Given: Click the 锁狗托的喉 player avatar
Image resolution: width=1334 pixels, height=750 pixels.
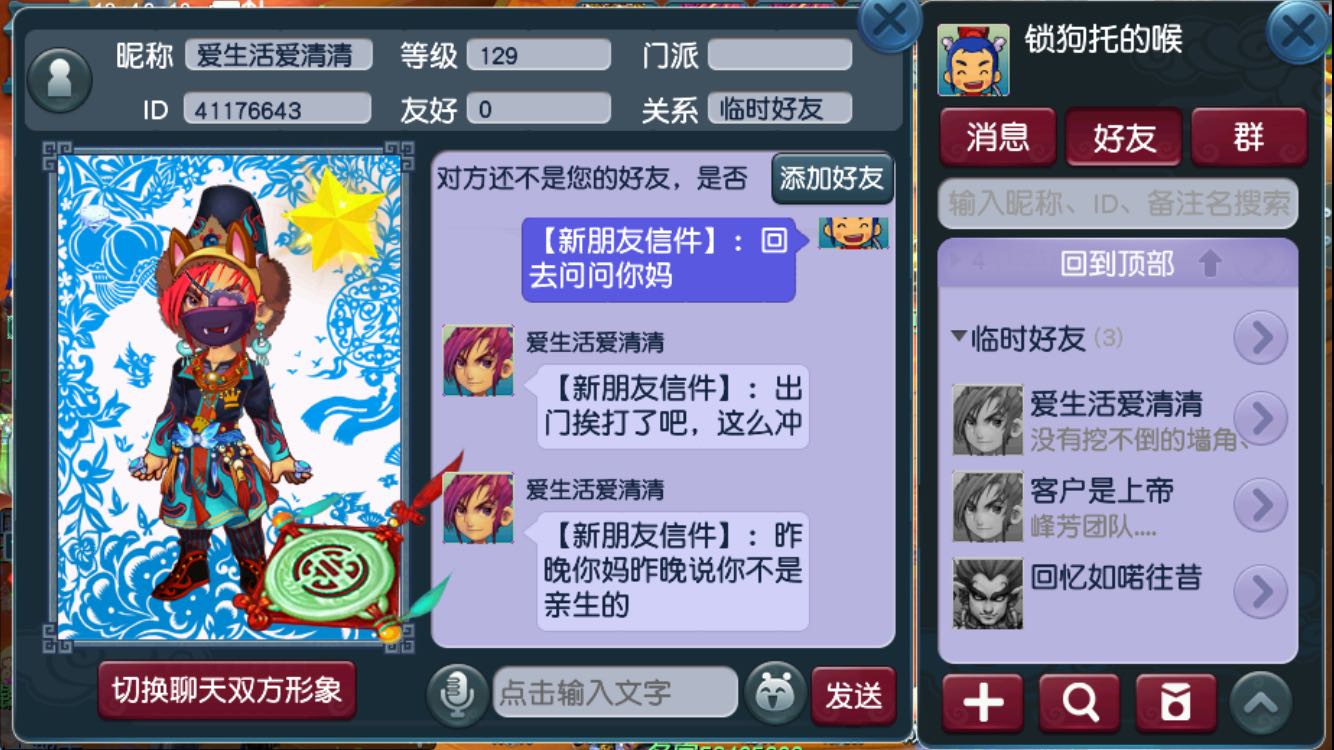Looking at the screenshot, I should 973,60.
